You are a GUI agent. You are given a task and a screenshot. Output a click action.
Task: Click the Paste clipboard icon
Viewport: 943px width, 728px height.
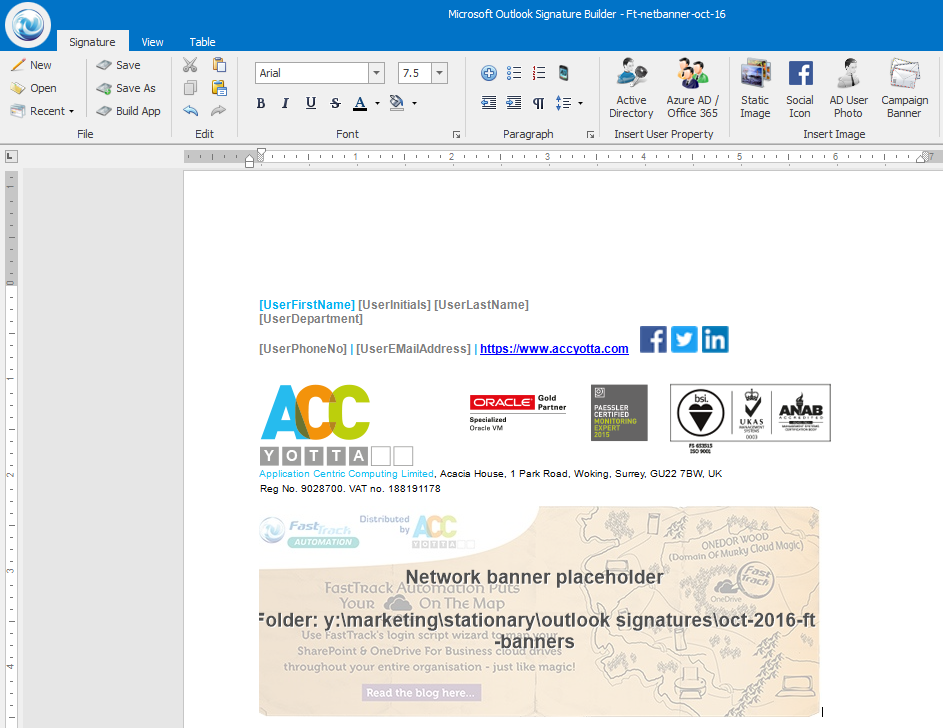[x=219, y=65]
